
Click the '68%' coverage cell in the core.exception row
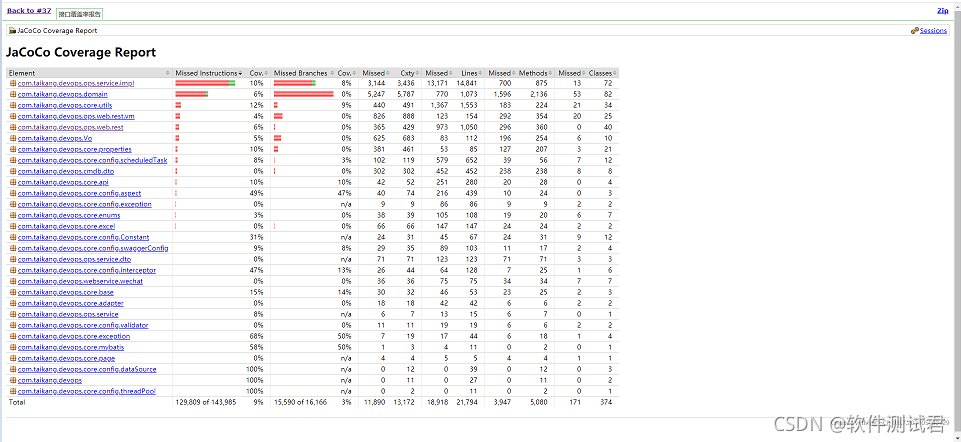pos(257,337)
